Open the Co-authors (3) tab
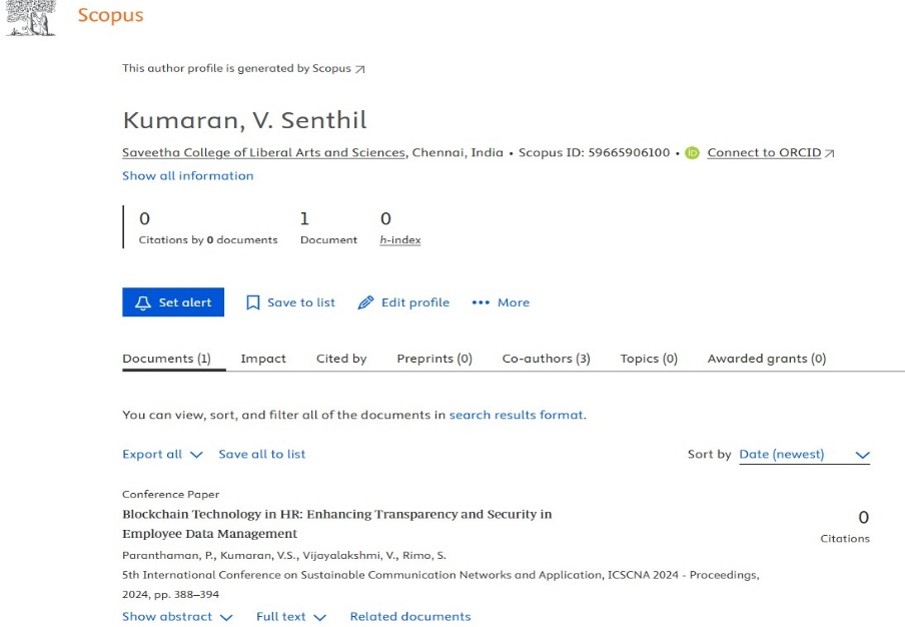This screenshot has width=905, height=627. point(546,359)
